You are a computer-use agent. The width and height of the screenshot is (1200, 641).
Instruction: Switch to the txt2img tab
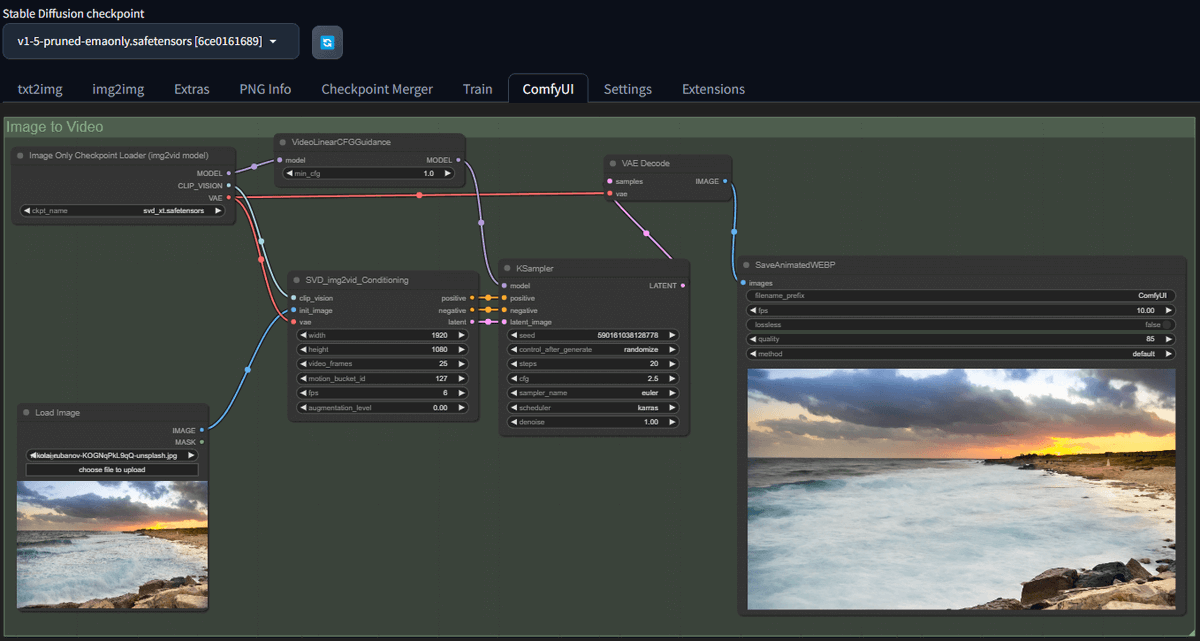click(x=40, y=88)
